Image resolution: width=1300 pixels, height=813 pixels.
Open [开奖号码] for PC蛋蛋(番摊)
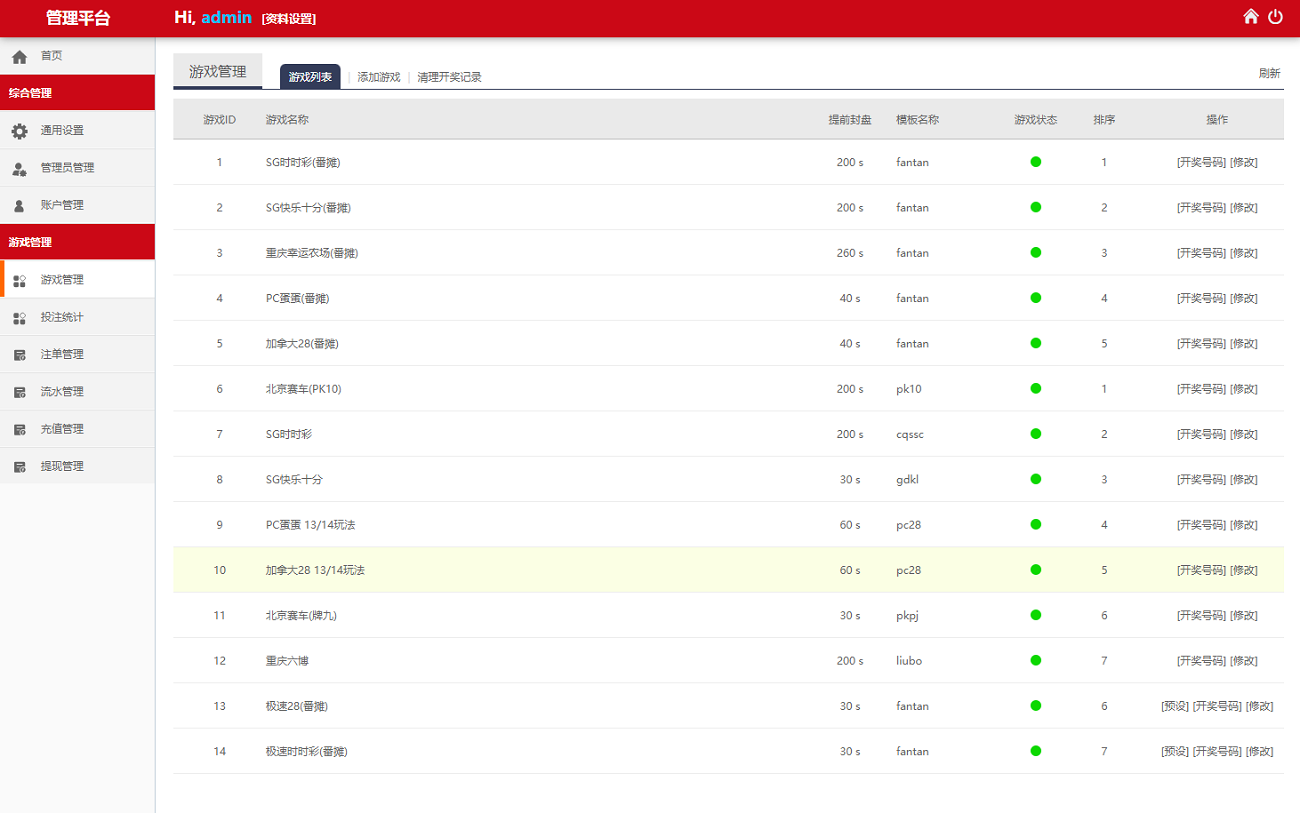[x=1200, y=298]
